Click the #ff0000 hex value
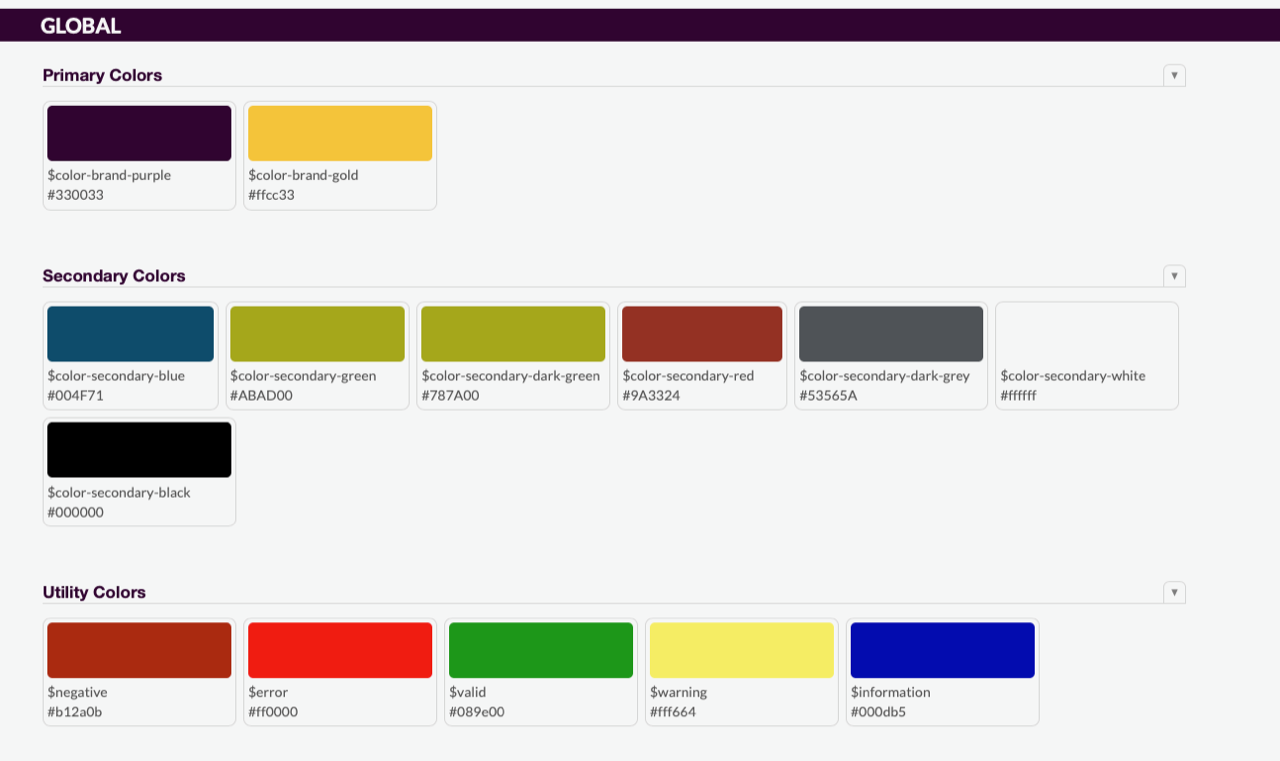Viewport: 1280px width, 761px height. point(273,712)
